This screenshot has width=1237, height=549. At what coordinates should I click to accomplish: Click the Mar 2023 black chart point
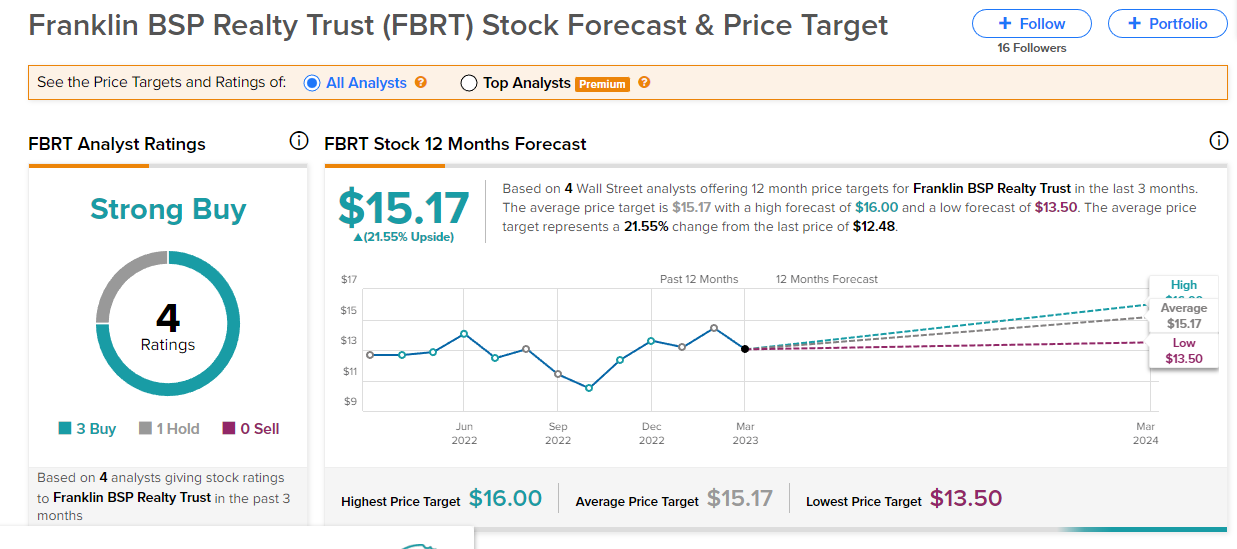[x=745, y=348]
